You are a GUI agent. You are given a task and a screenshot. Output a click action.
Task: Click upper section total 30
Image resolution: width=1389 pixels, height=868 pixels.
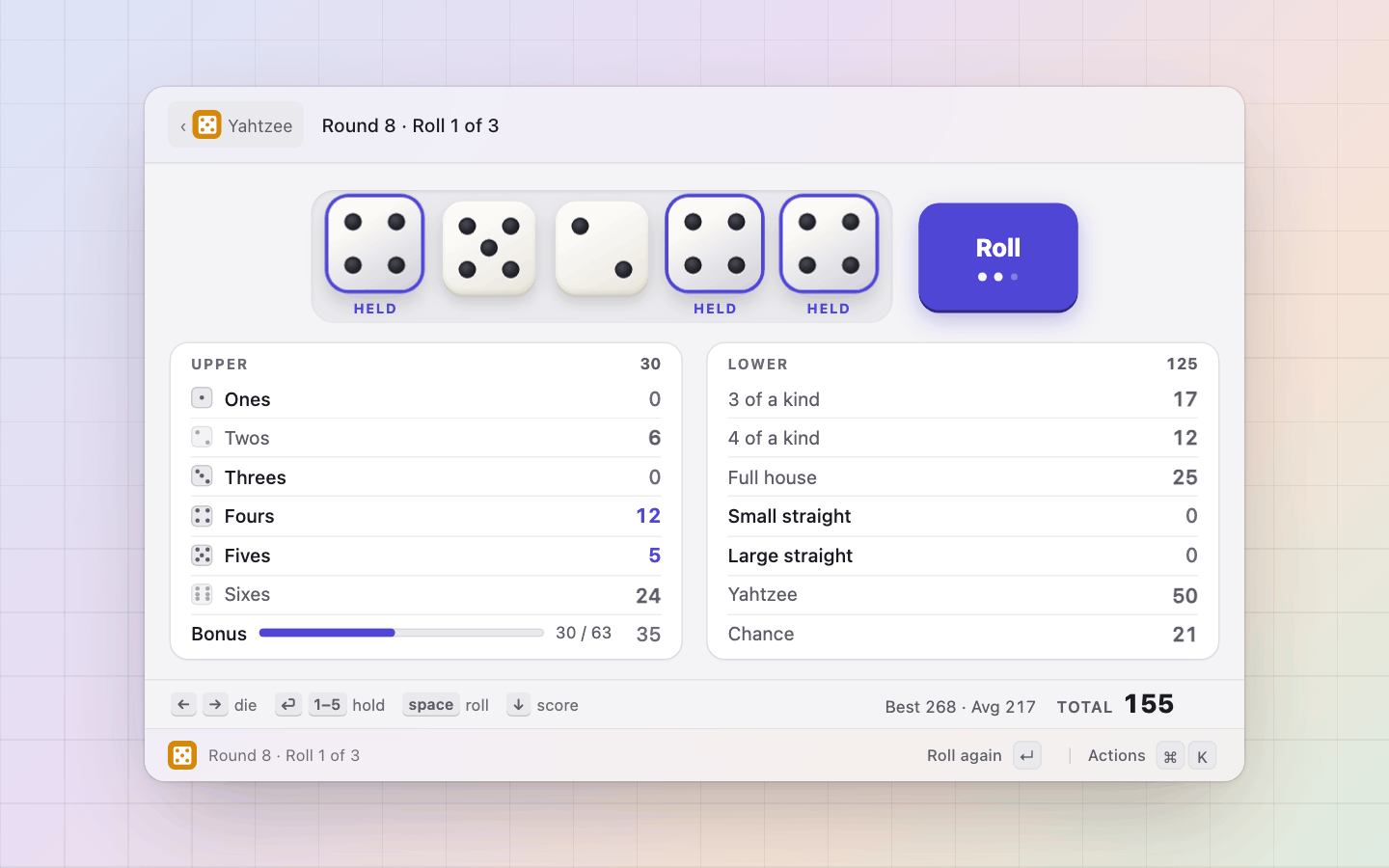click(651, 365)
